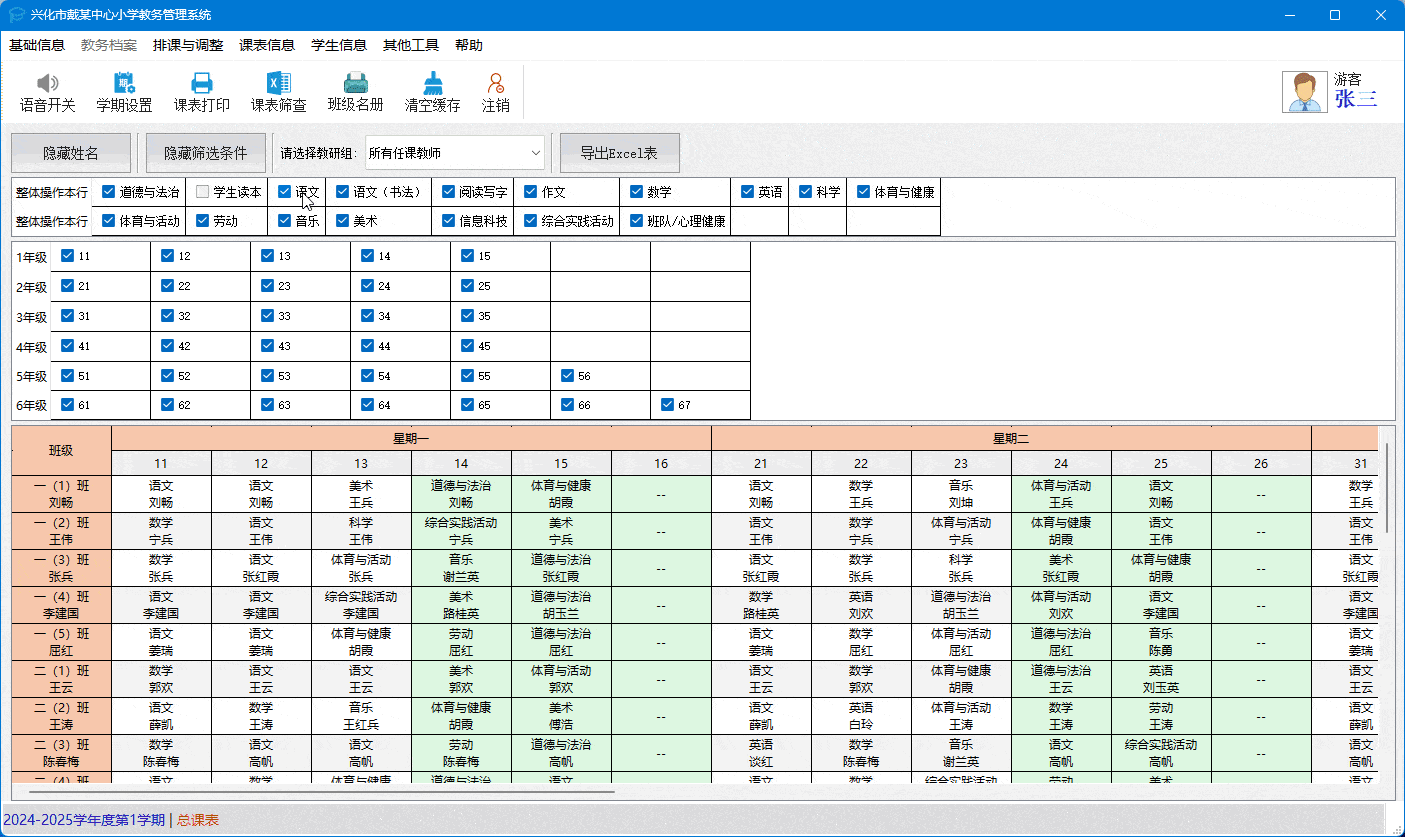Click the 隐藏姓名 button
Viewport: 1405px width, 837px height.
[x=71, y=153]
